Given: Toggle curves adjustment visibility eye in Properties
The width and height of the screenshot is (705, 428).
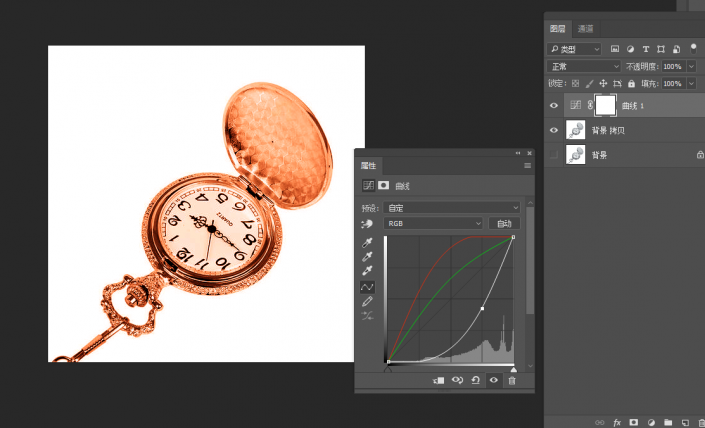Looking at the screenshot, I should pos(494,380).
